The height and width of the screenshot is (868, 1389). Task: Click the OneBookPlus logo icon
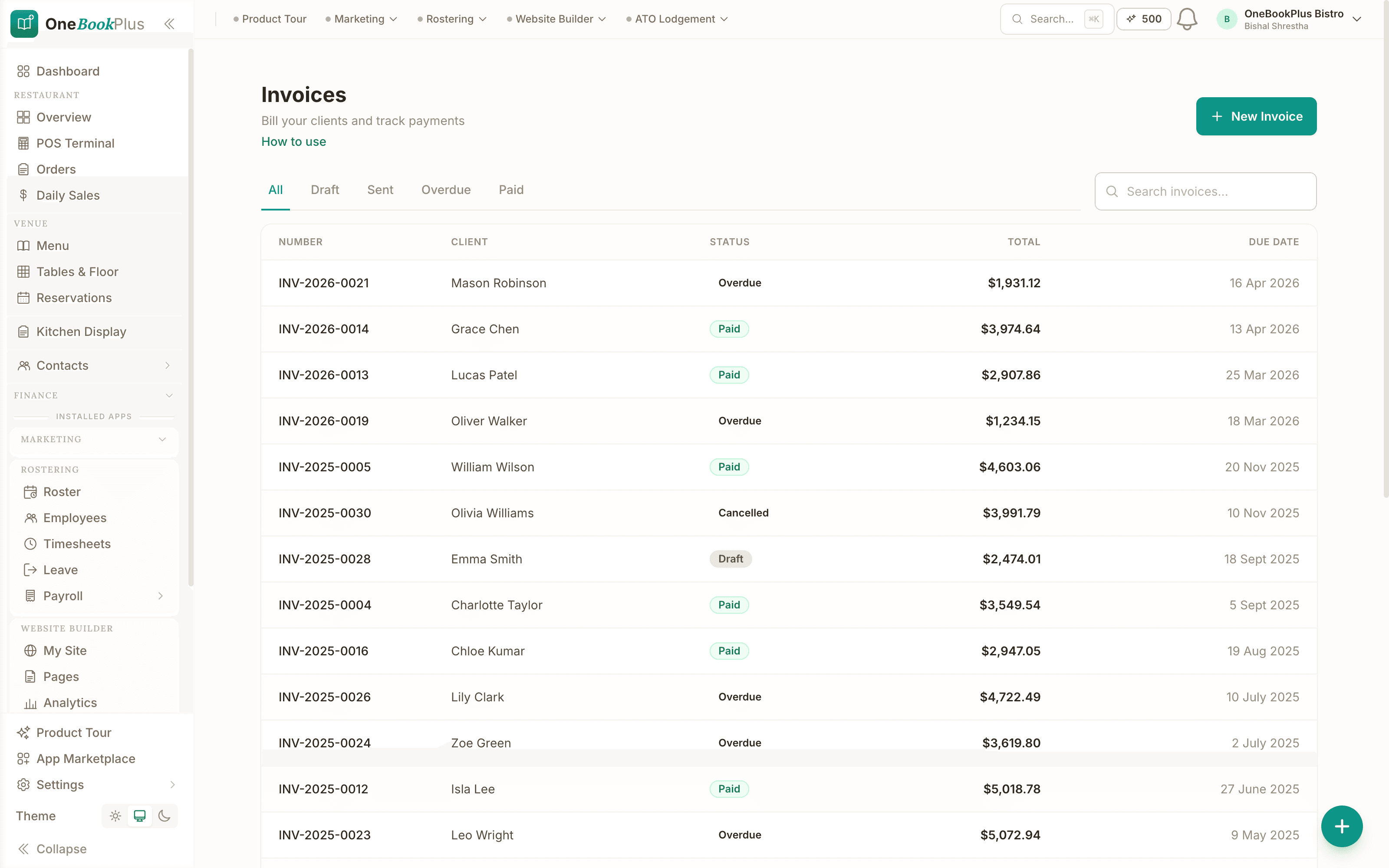[24, 23]
